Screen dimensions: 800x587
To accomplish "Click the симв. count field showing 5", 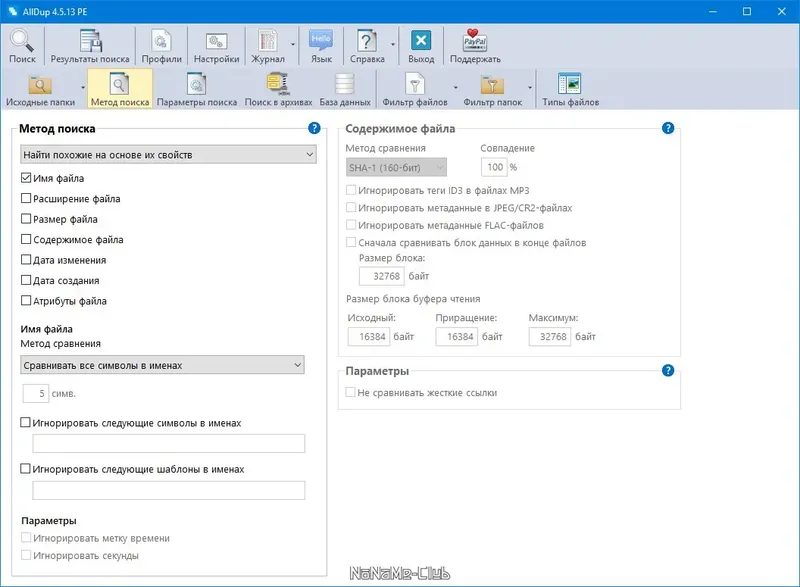I will click(x=36, y=393).
